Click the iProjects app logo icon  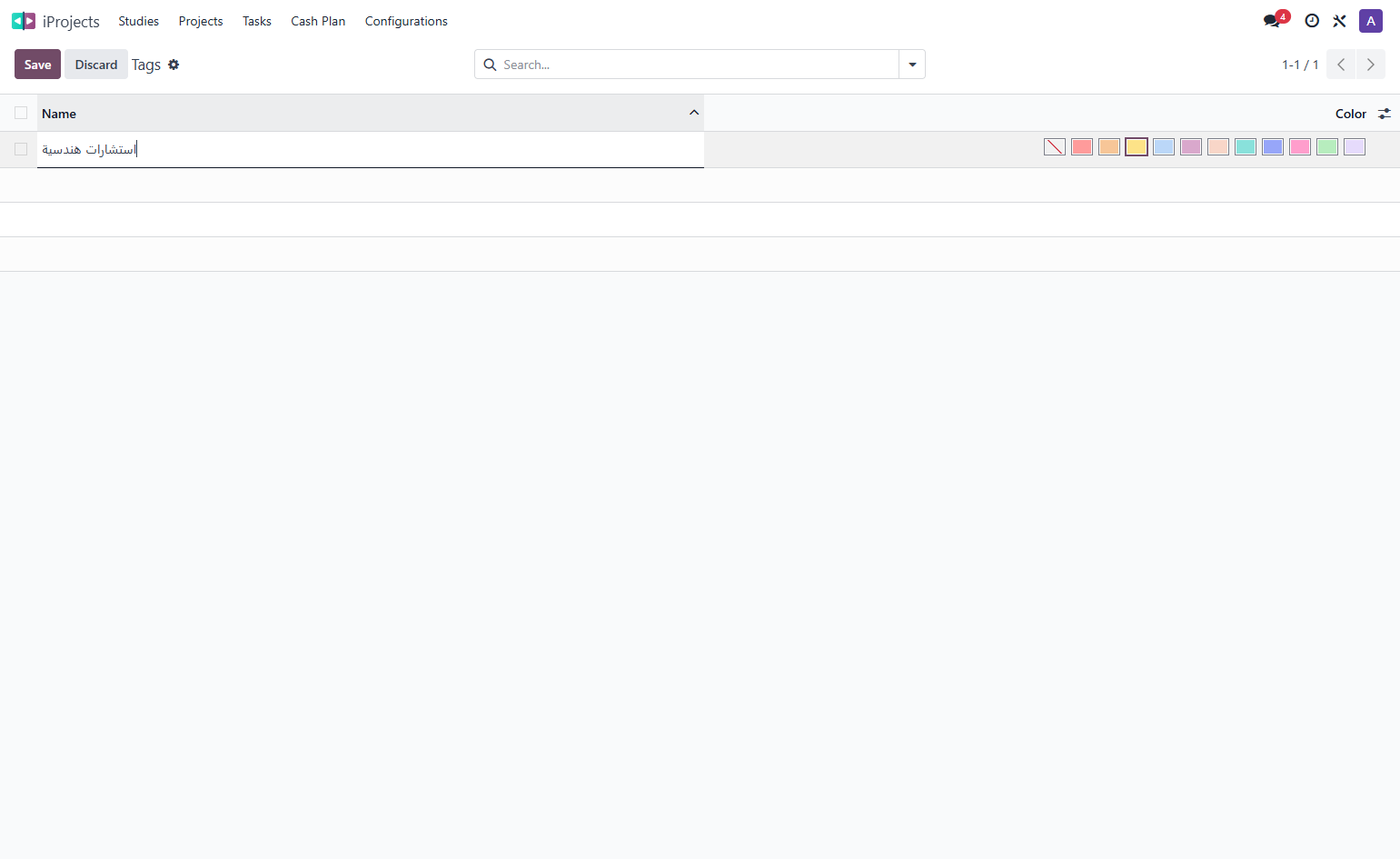(24, 21)
